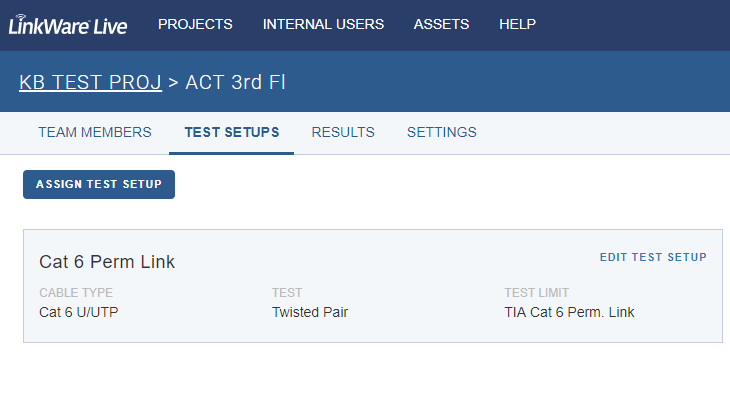This screenshot has height=396, width=730.
Task: Follow the KB TEST PROJ breadcrumb link
Action: (x=90, y=82)
